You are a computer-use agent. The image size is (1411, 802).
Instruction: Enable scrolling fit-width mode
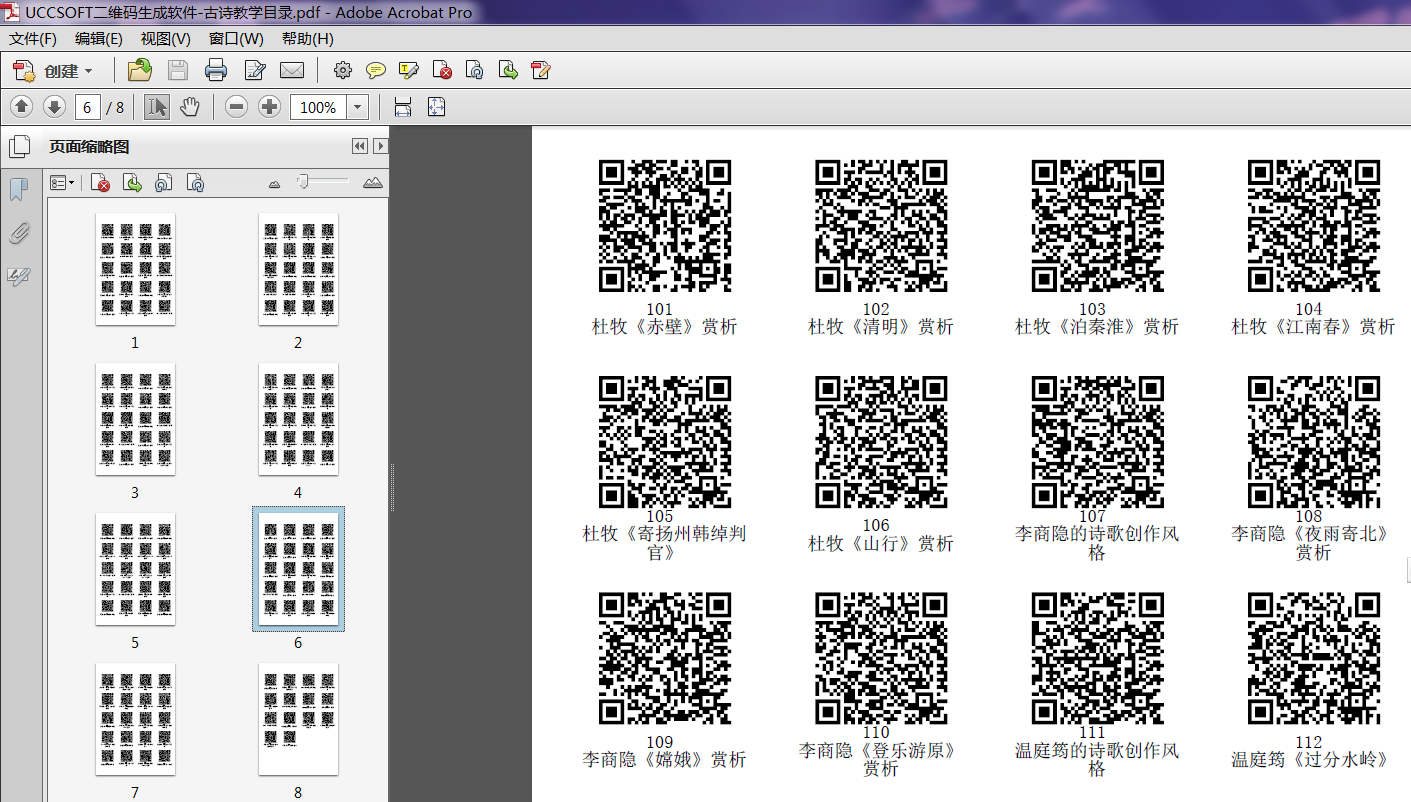tap(403, 107)
